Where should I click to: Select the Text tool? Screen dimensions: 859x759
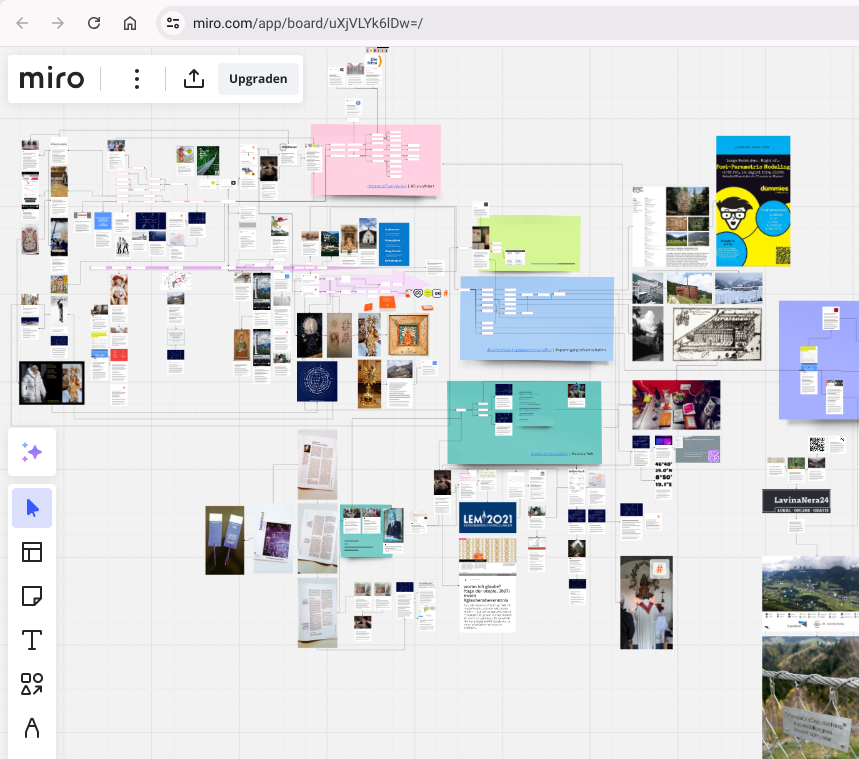[x=32, y=640]
